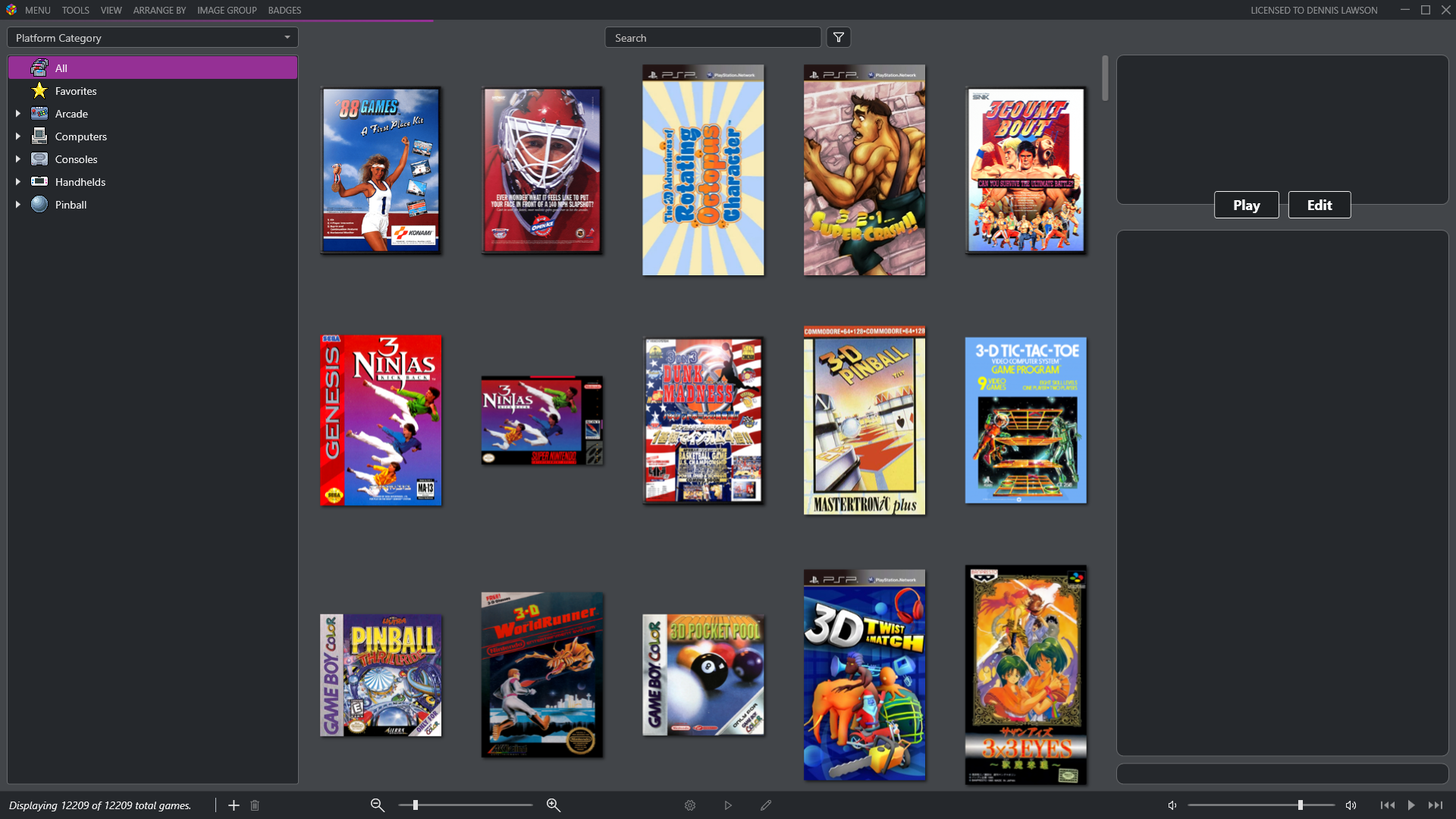Adjust the box size zoom slider
1456x819 pixels.
[x=466, y=805]
